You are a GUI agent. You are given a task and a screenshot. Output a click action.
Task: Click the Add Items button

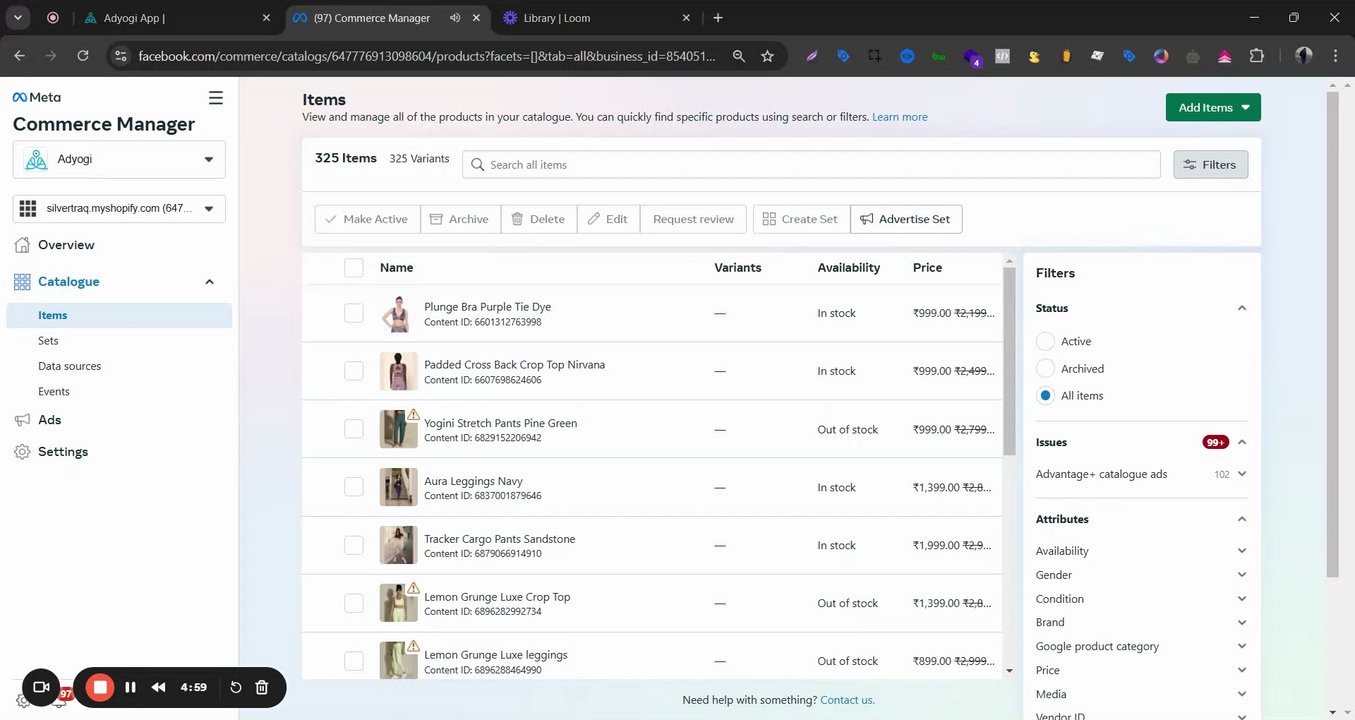[x=1213, y=108]
